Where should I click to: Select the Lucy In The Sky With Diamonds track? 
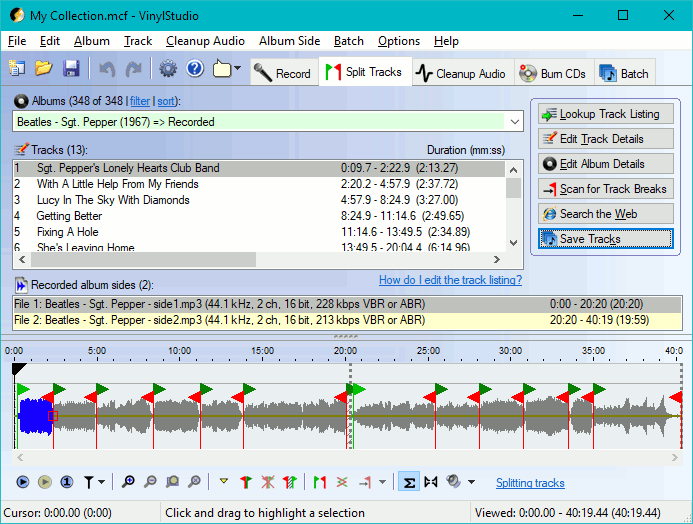112,200
